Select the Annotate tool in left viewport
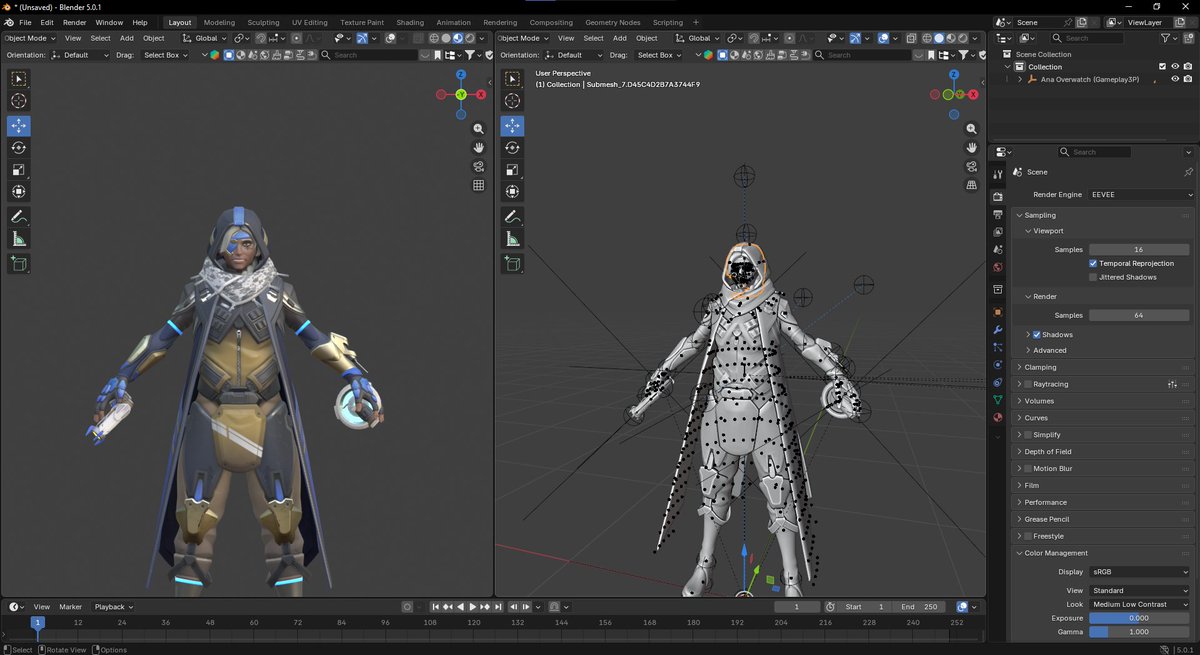The image size is (1200, 655). click(19, 217)
